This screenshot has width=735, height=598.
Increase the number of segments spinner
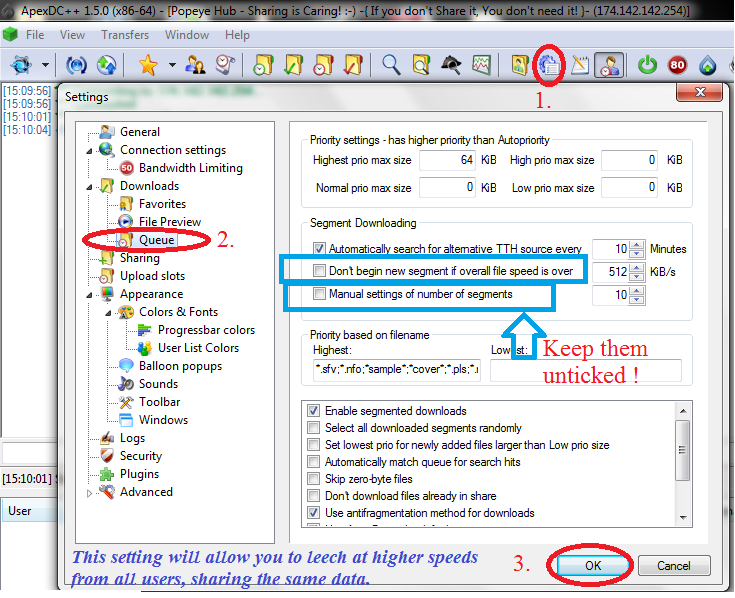pos(636,291)
